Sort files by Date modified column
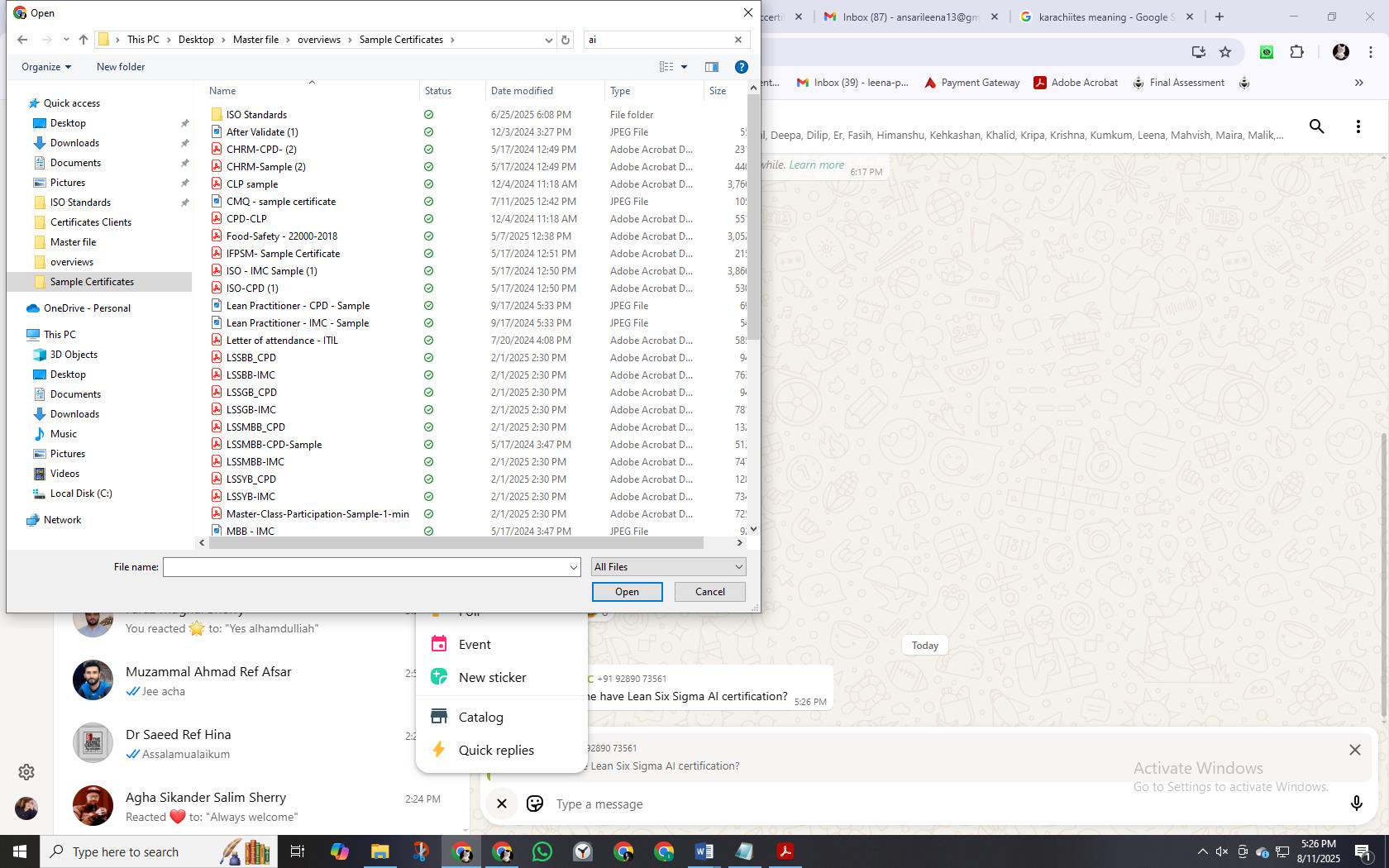Screen dimensions: 1389x868 (545, 91)
